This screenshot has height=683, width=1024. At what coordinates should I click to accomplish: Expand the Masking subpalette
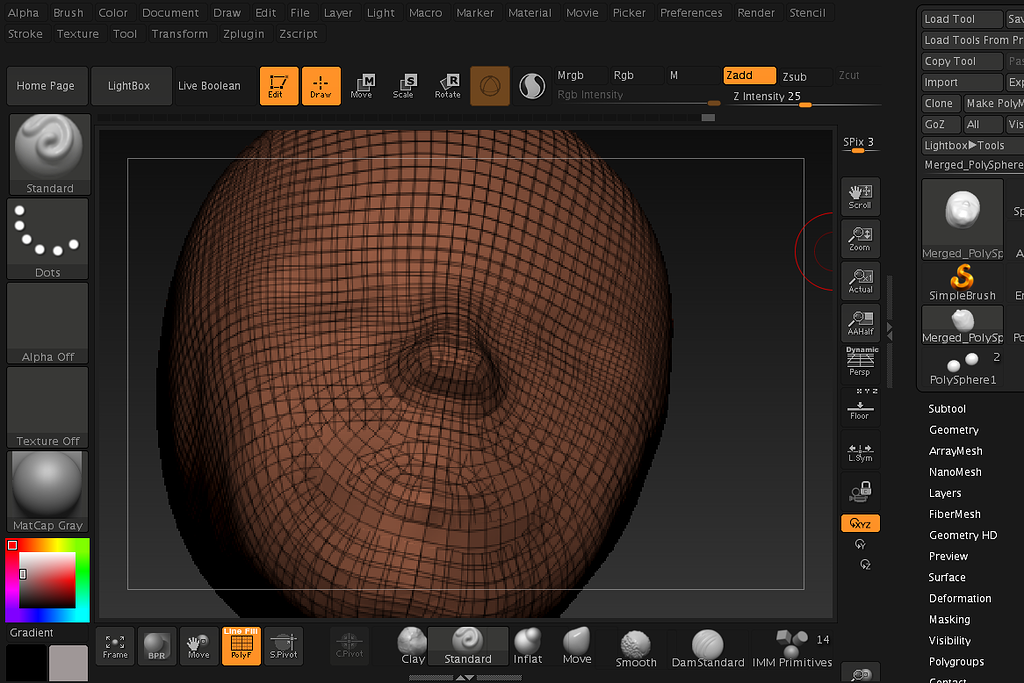point(947,619)
